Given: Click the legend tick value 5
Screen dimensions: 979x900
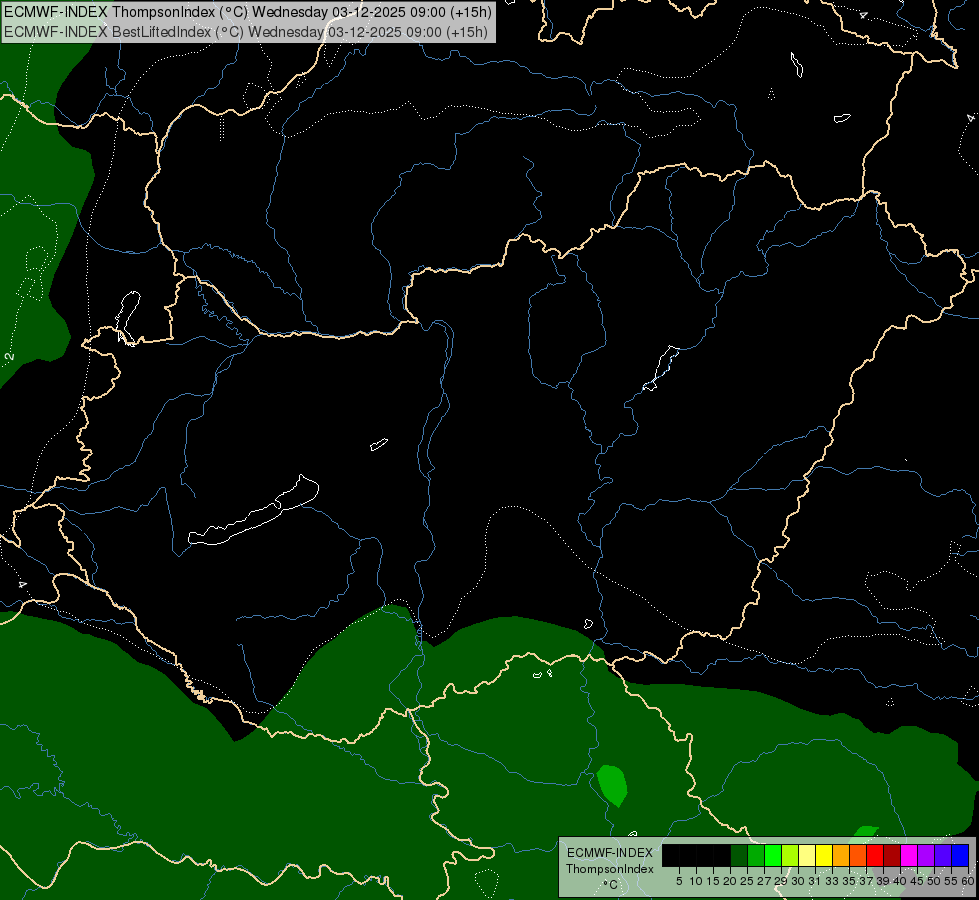Looking at the screenshot, I should [x=679, y=881].
